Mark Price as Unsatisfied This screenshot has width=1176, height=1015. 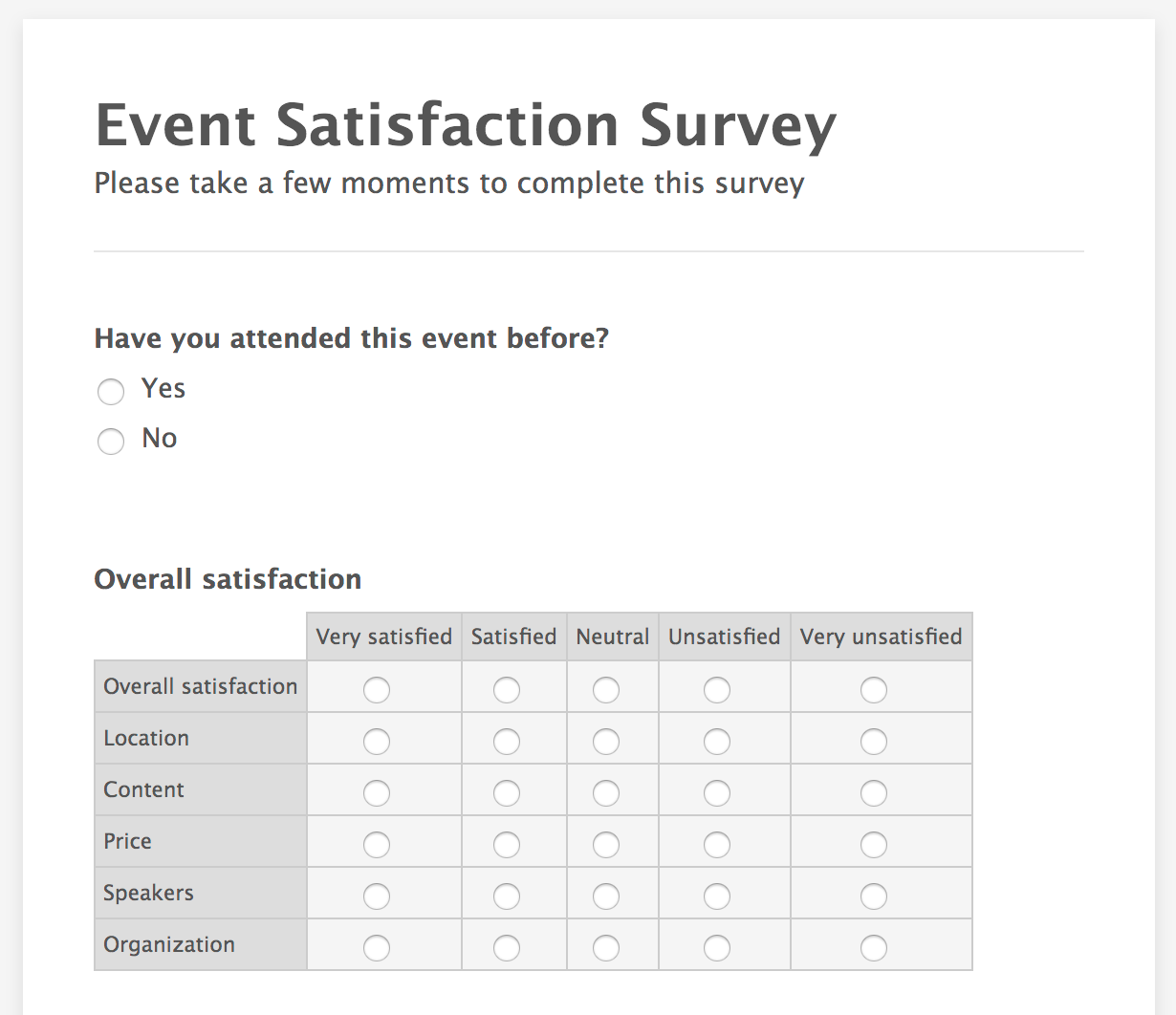coord(717,845)
